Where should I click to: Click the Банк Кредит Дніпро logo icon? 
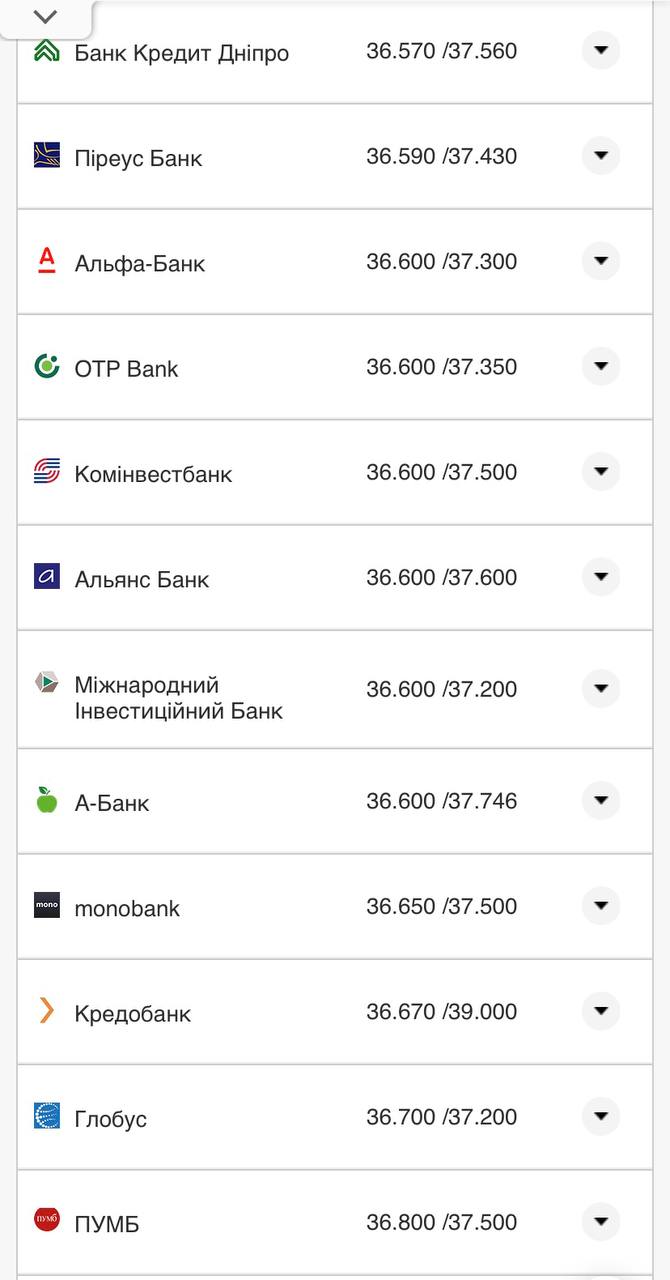pyautogui.click(x=47, y=51)
